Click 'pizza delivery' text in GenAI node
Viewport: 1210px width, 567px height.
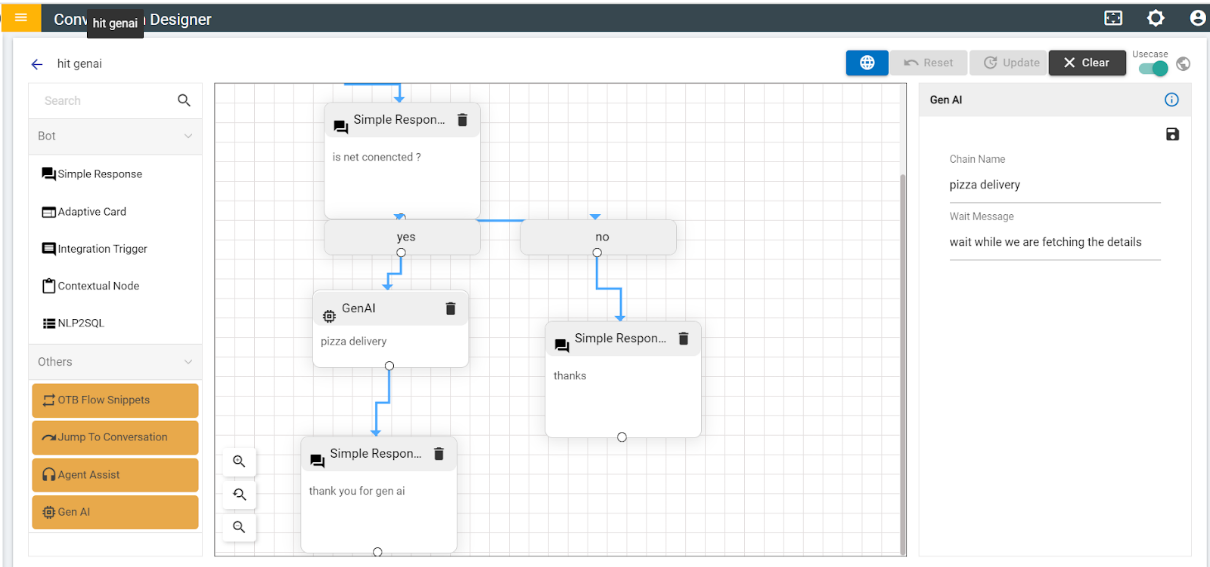[353, 342]
